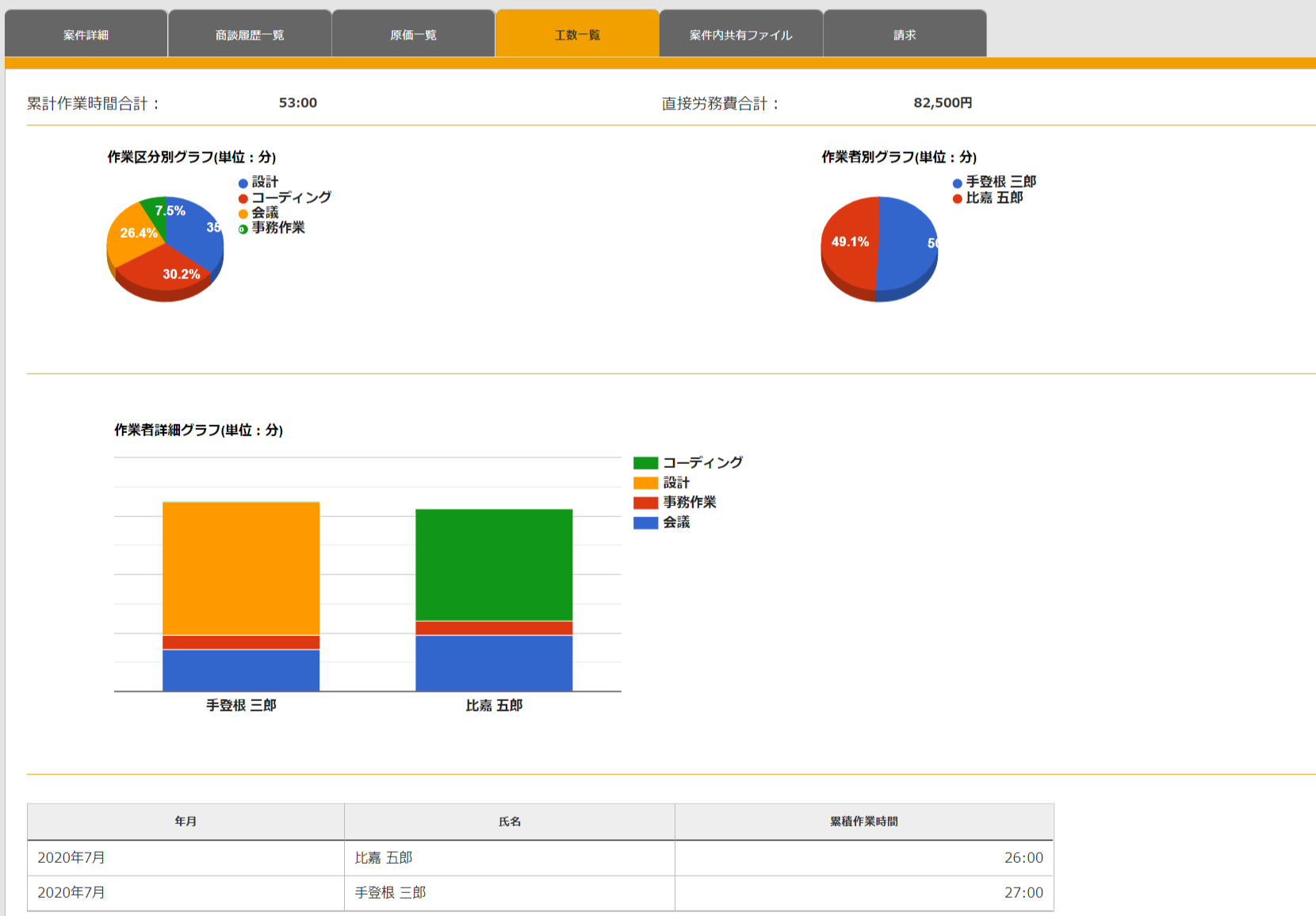Click the blue bar segment for 比嘉 五郎
Screen dimensions: 1316x916
coord(494,663)
